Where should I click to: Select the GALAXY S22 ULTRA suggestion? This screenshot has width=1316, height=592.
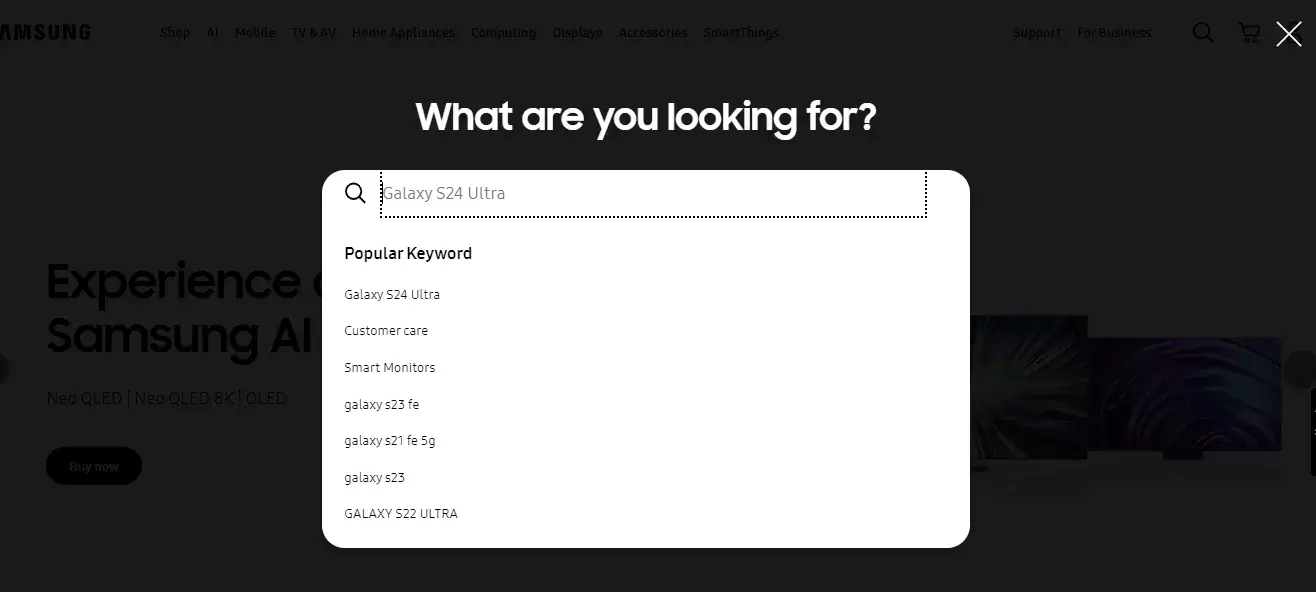pos(401,513)
